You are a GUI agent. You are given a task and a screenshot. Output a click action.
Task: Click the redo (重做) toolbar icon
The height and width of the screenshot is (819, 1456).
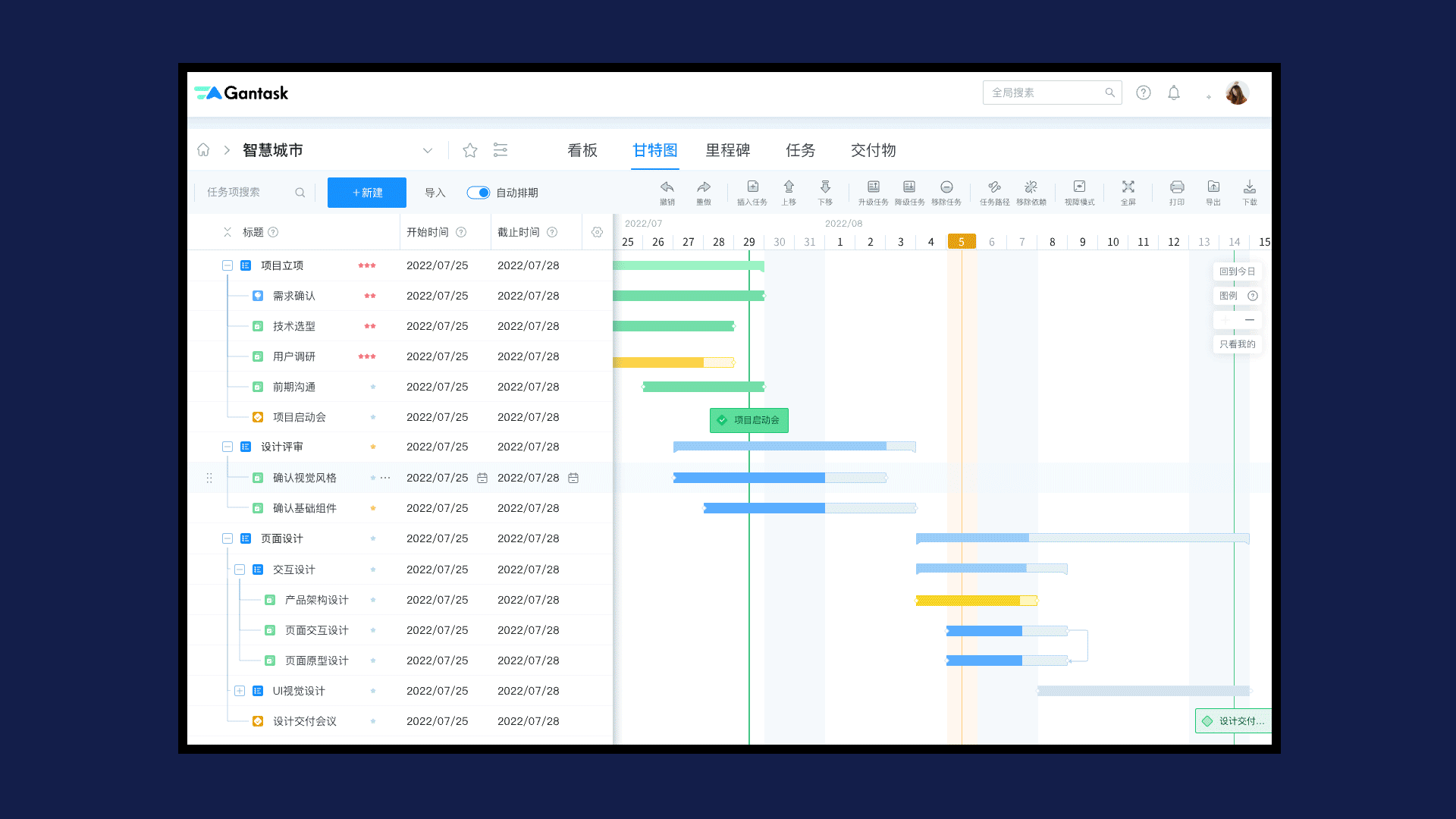[704, 187]
